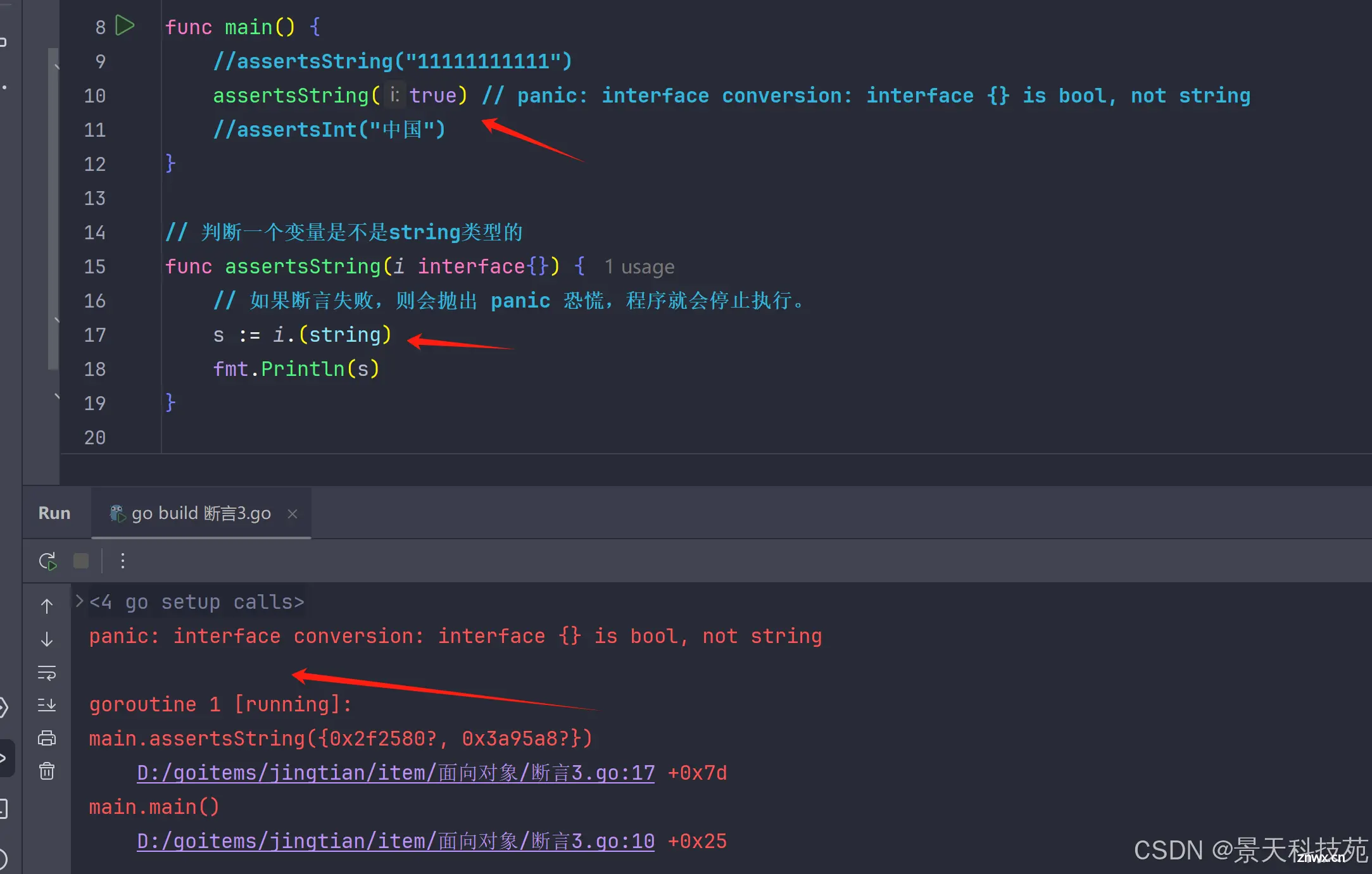Click the green run gutter icon beside main
Screen dimensions: 1372x874
[x=125, y=26]
